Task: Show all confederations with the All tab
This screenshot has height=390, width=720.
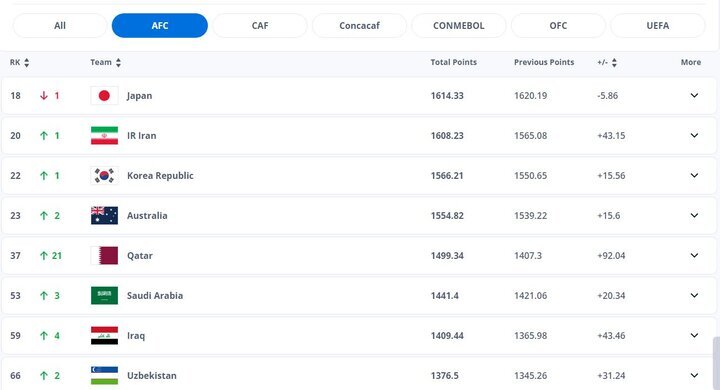Action: [x=60, y=26]
